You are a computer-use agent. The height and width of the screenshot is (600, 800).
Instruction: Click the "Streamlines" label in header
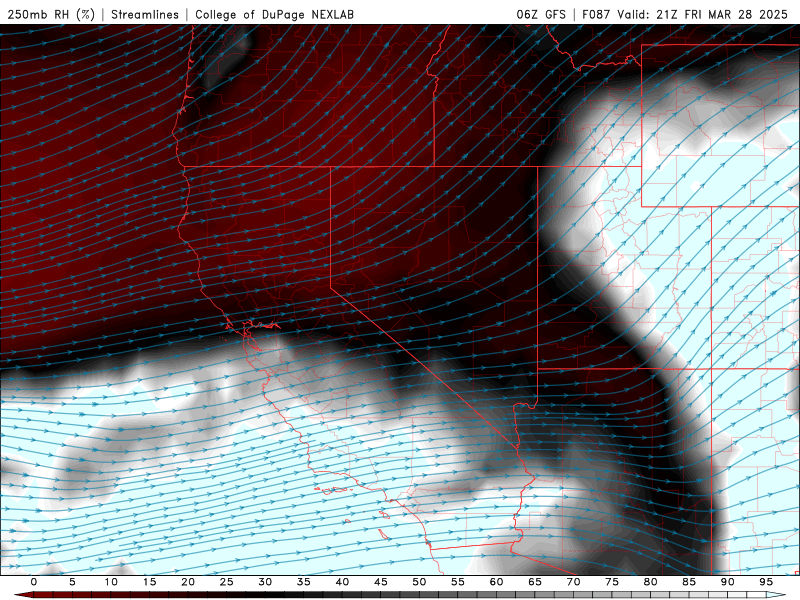pos(145,14)
